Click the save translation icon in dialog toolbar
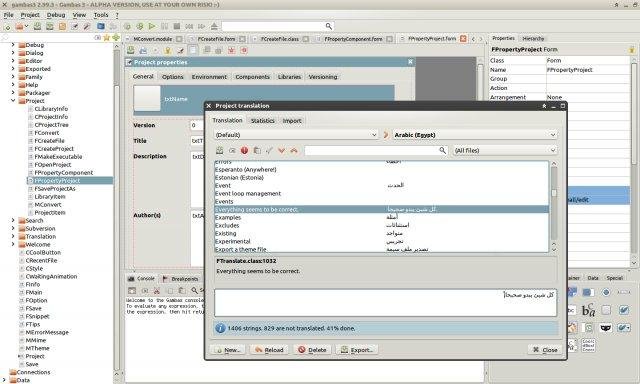Screen dimensions: 640x384 tap(220, 150)
